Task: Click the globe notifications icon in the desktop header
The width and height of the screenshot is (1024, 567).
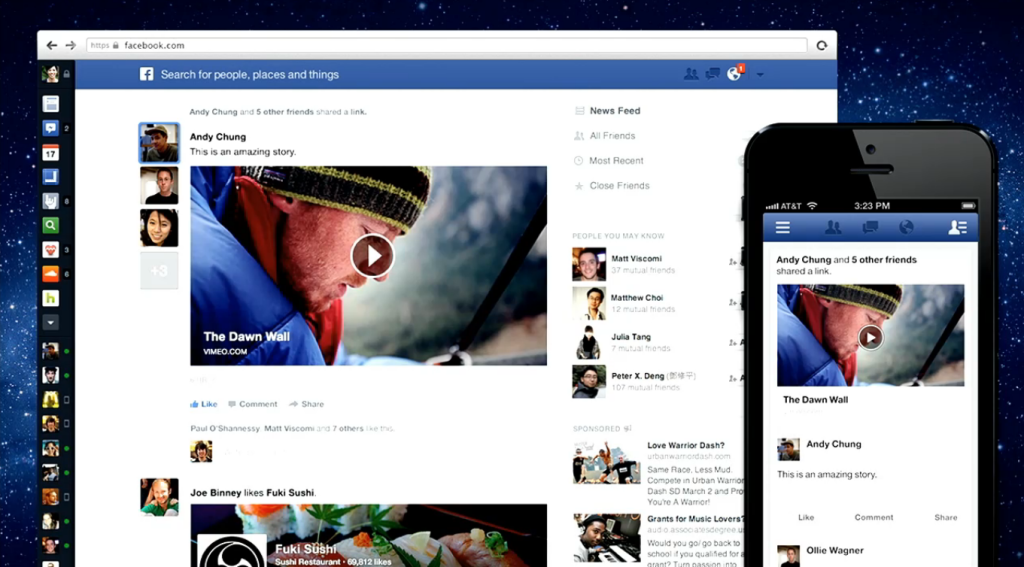Action: pos(735,73)
